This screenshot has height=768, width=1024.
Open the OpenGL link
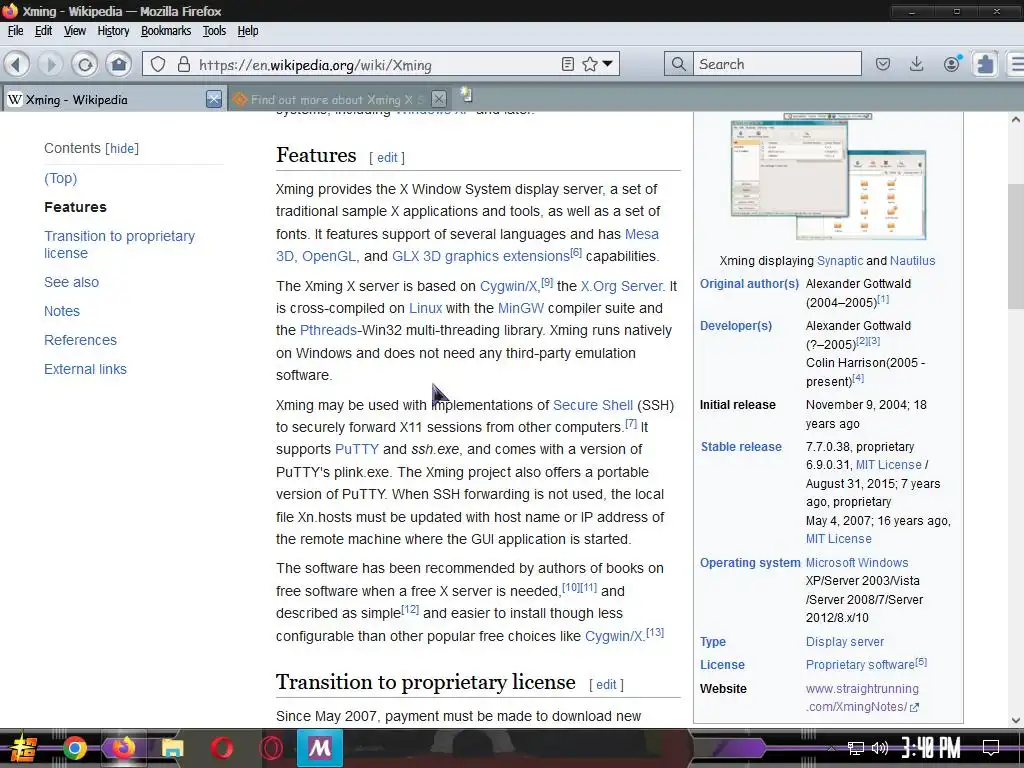click(x=328, y=256)
